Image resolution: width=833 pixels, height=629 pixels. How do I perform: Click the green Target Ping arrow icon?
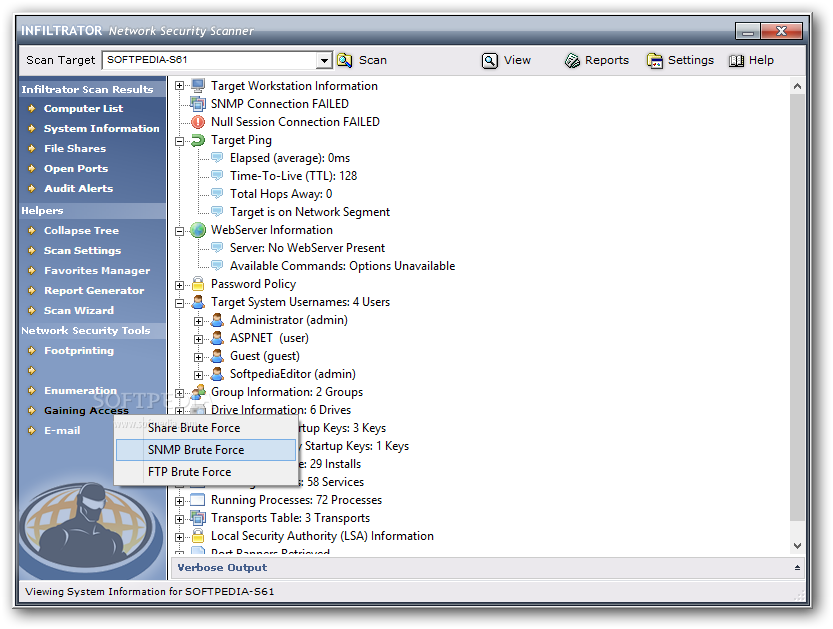point(198,140)
